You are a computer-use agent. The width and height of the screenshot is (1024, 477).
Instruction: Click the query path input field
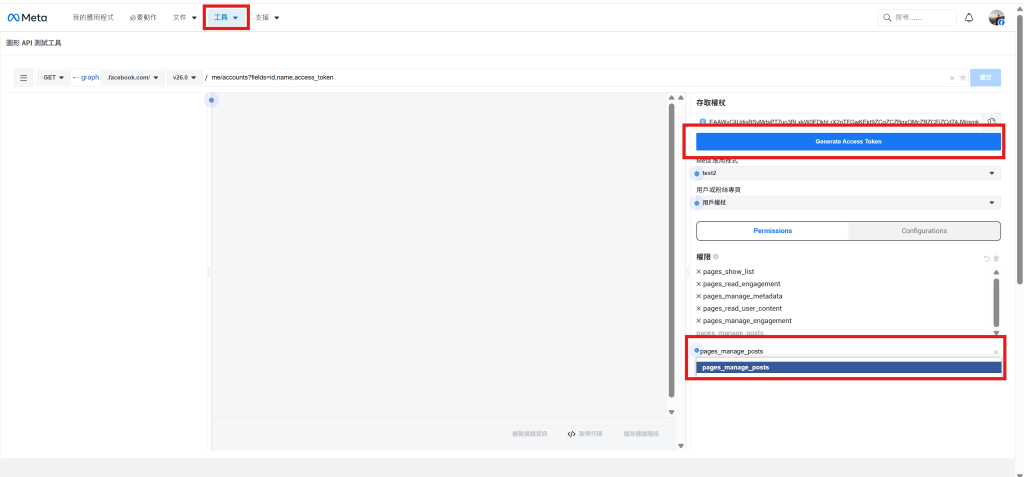point(578,77)
